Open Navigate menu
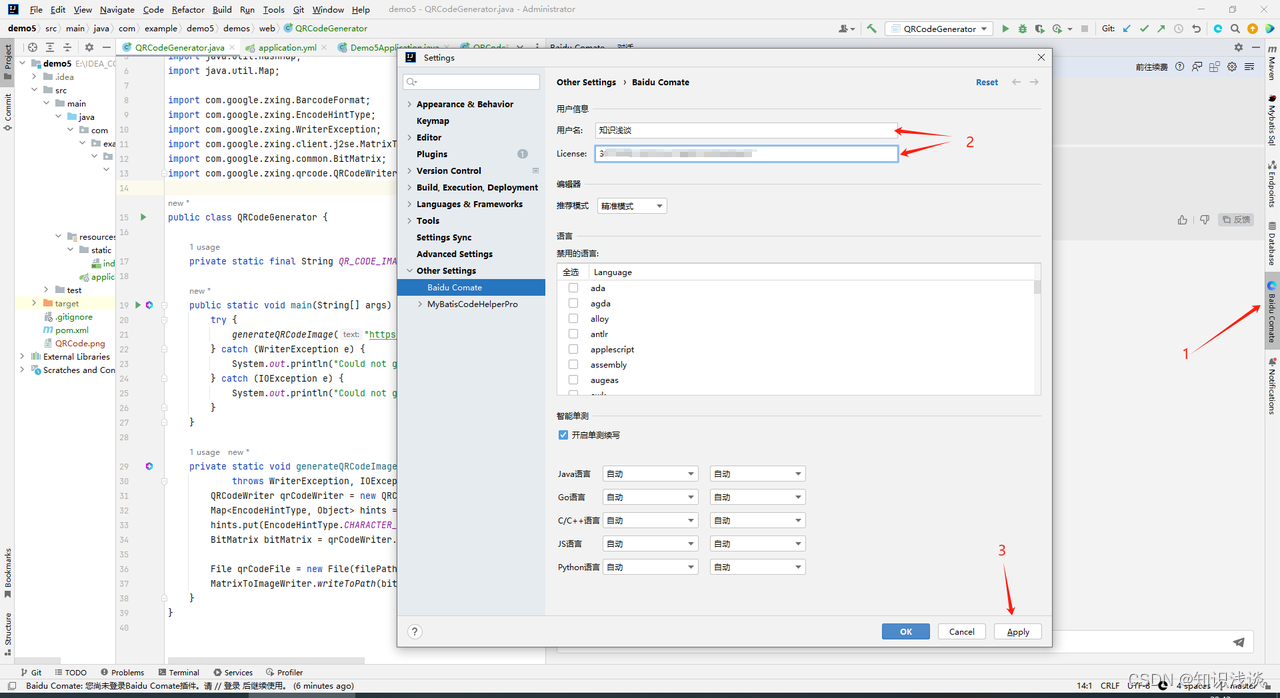 coord(117,9)
